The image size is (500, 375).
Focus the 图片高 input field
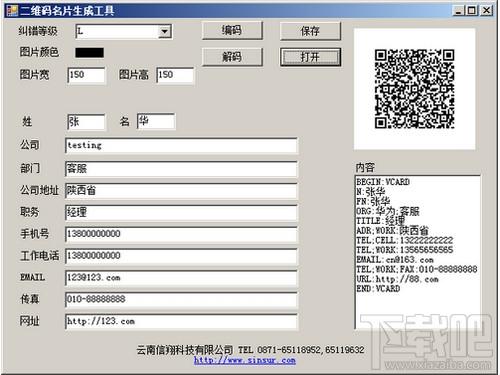(175, 75)
